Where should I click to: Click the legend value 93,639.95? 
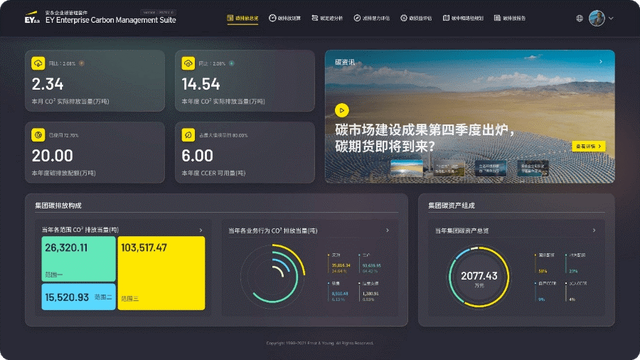click(x=371, y=265)
